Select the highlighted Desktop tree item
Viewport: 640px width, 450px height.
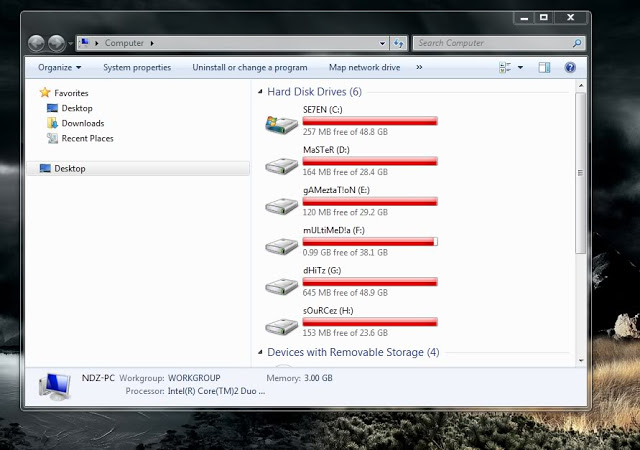click(x=138, y=169)
